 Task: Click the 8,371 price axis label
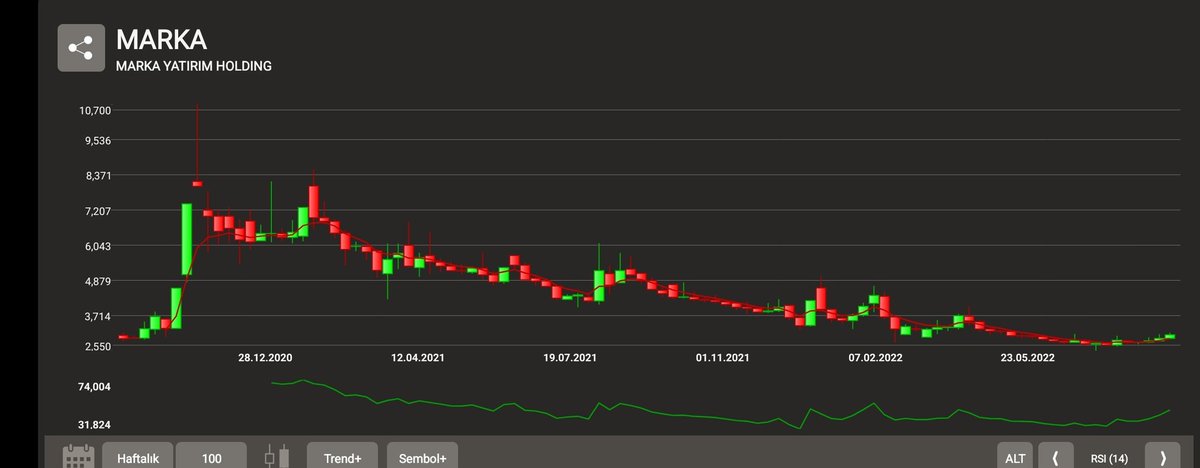point(97,176)
